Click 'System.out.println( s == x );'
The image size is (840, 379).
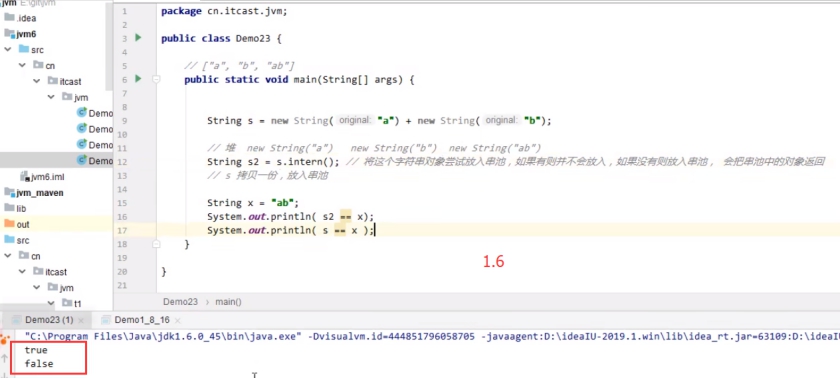(291, 231)
